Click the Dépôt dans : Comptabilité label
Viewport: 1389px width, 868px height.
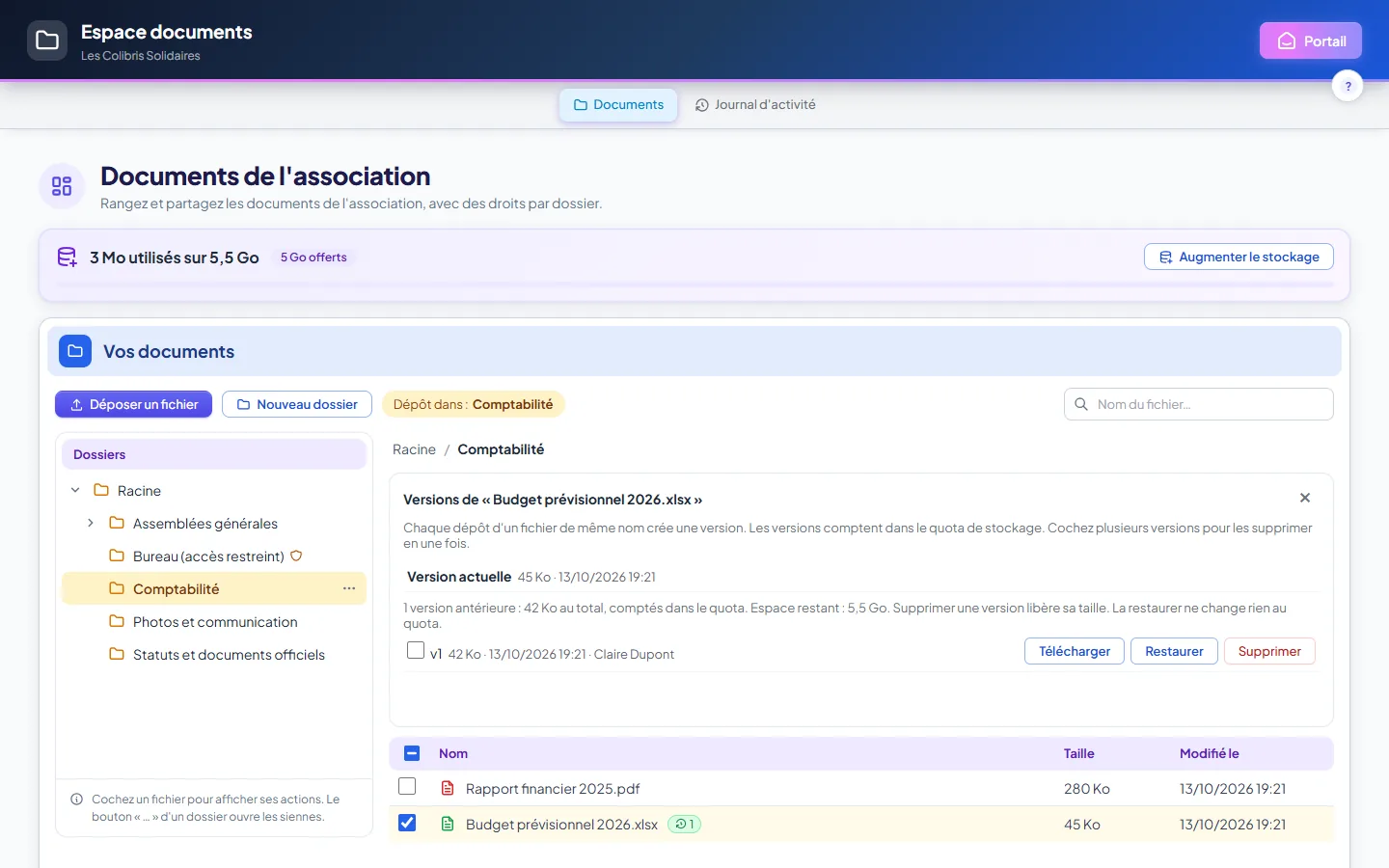point(473,404)
